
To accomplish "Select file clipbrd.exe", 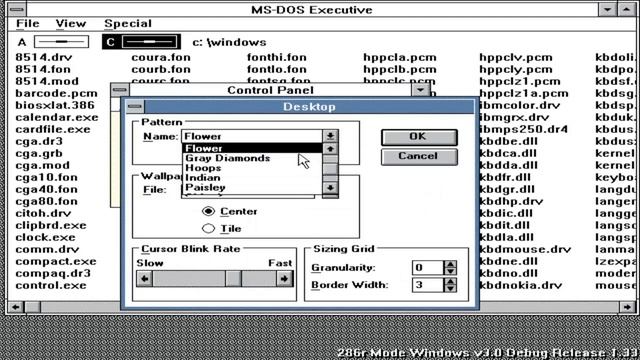I will click(x=51, y=225).
